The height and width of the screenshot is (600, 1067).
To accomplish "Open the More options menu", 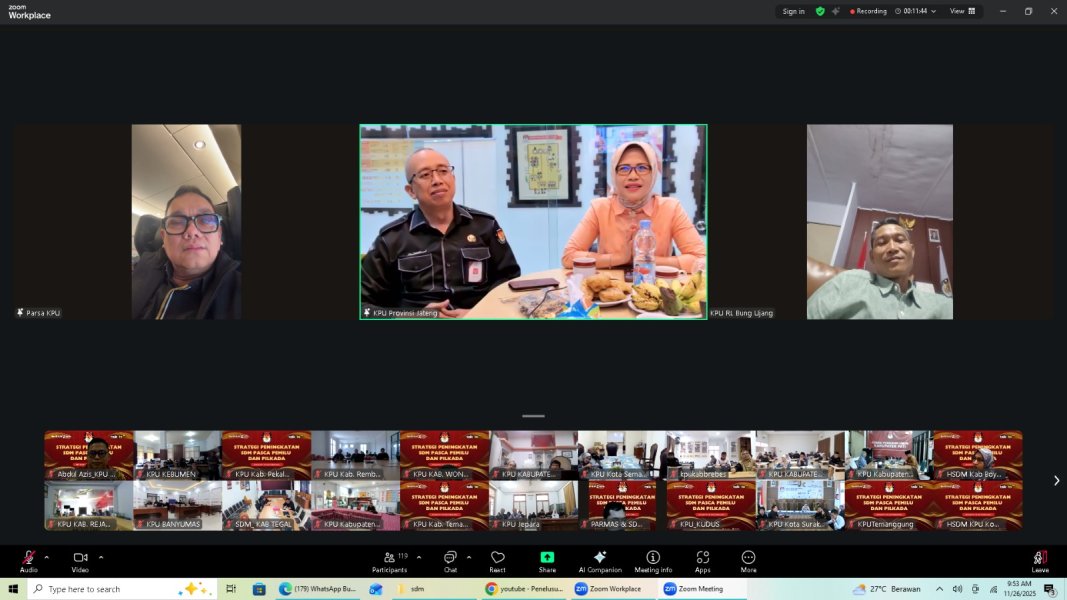I will pos(748,558).
